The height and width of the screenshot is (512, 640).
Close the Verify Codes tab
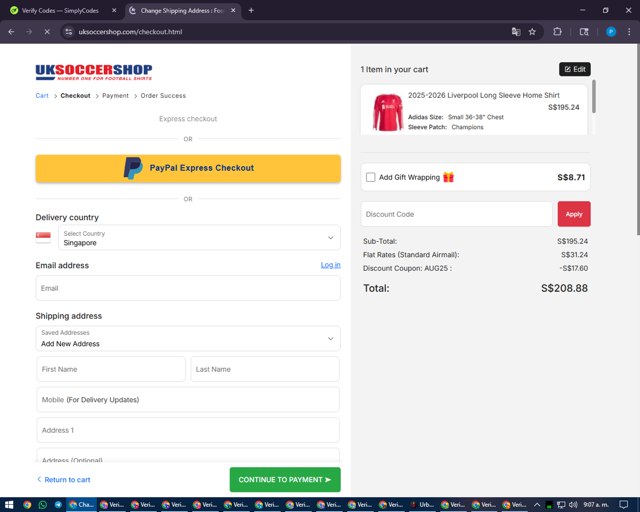[114, 11]
